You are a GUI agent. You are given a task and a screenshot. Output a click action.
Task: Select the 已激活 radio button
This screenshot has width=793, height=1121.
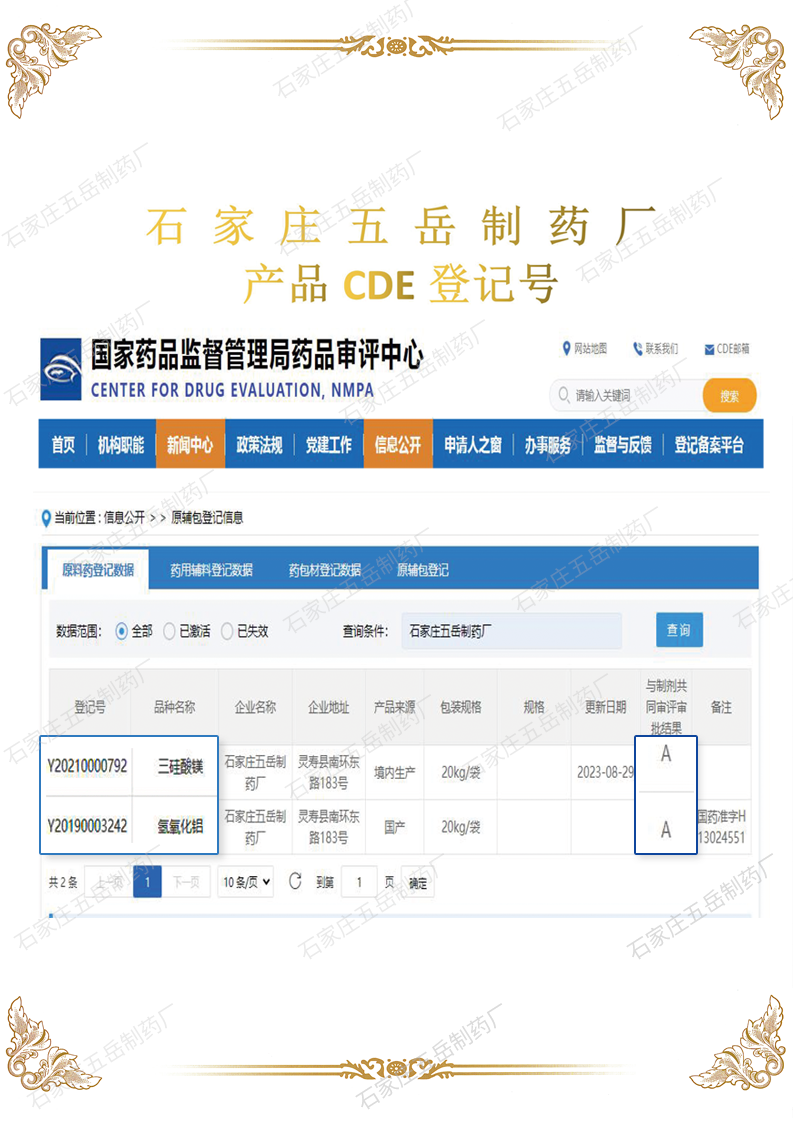coord(169,631)
